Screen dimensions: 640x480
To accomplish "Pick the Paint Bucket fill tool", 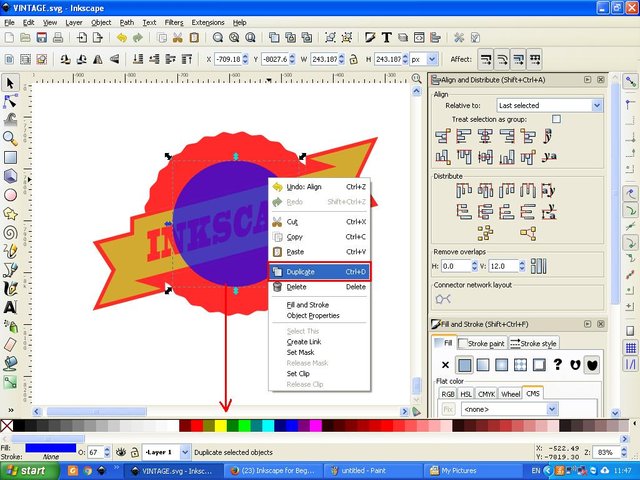I will [10, 363].
